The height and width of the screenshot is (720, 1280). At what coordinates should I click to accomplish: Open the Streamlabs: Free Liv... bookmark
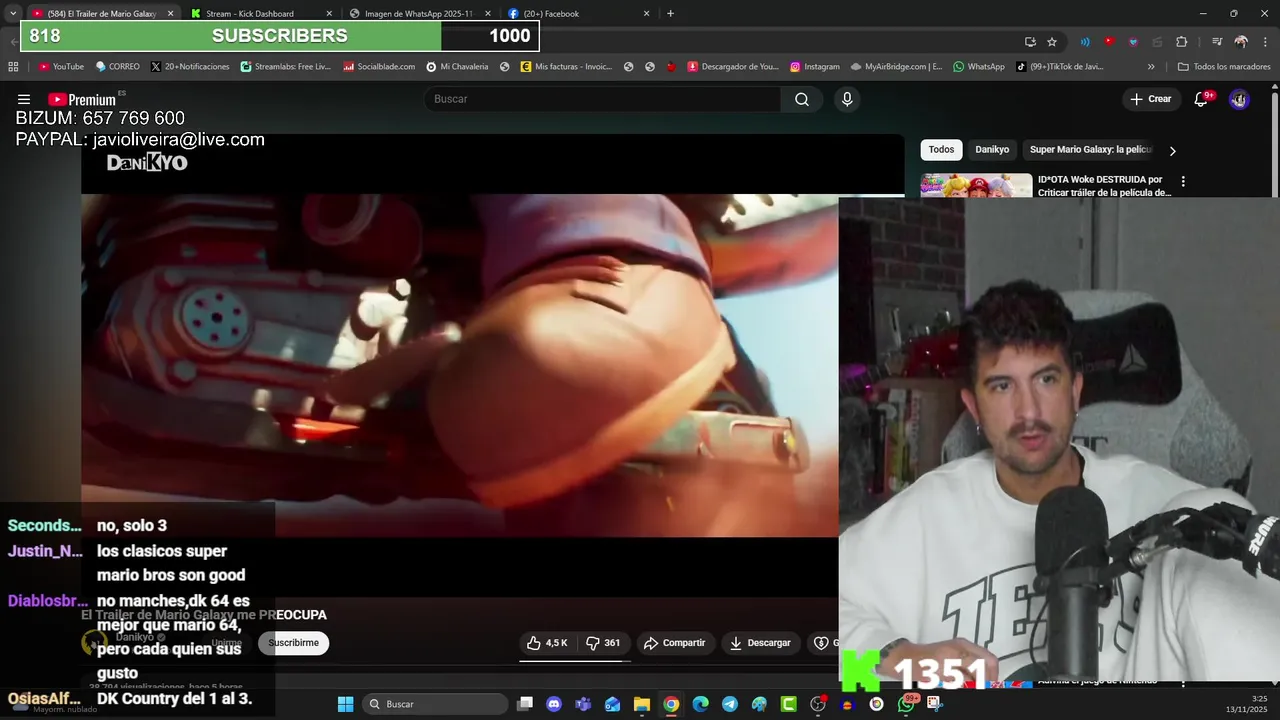tap(286, 67)
